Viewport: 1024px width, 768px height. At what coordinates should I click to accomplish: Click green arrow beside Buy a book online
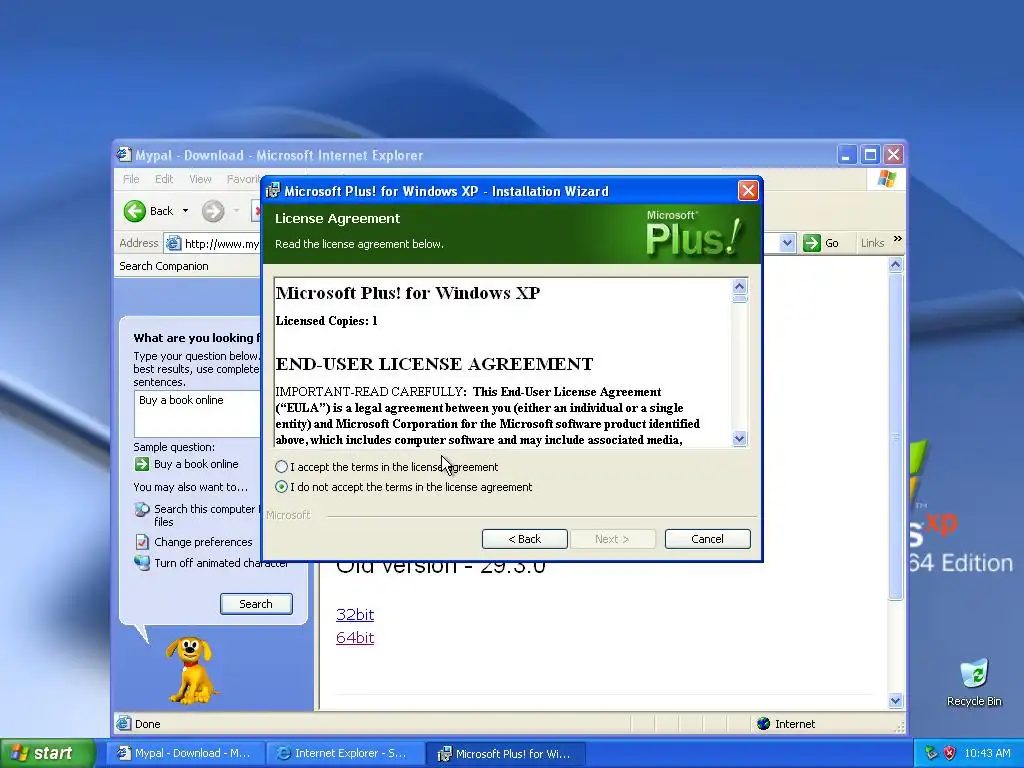tap(141, 464)
